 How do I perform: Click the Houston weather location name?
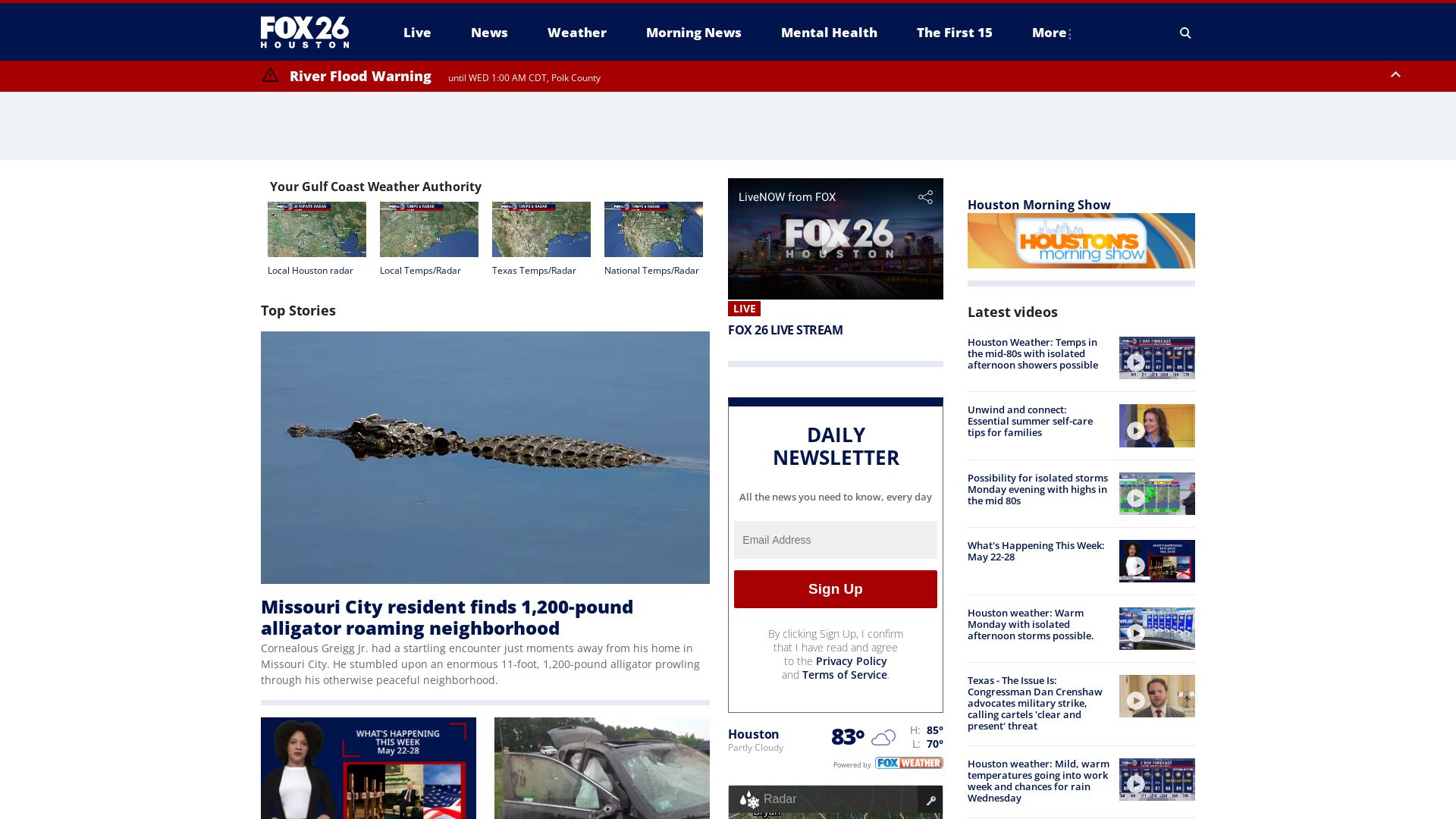(754, 734)
